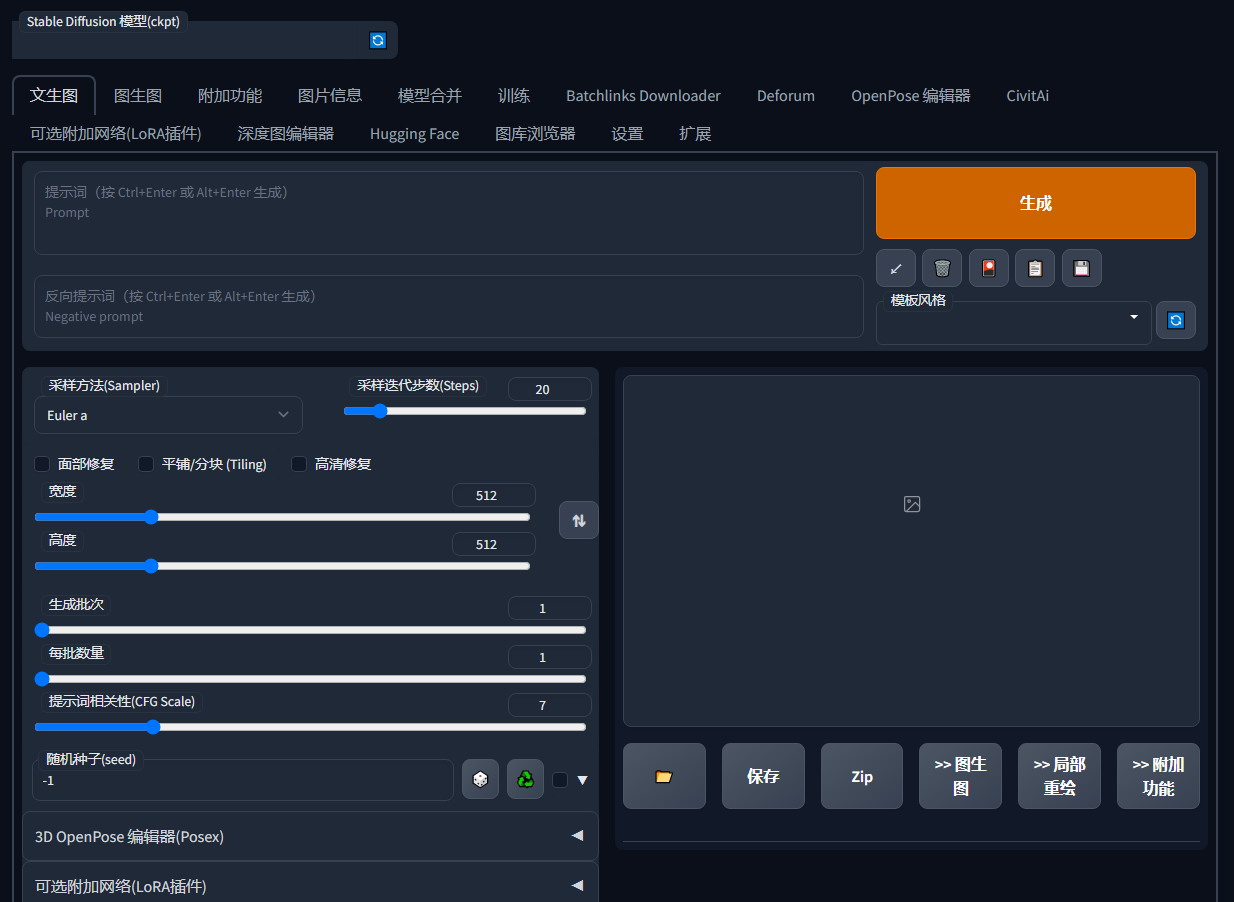Switch to the 模型合并 tab
This screenshot has width=1234, height=902.
pyautogui.click(x=430, y=96)
